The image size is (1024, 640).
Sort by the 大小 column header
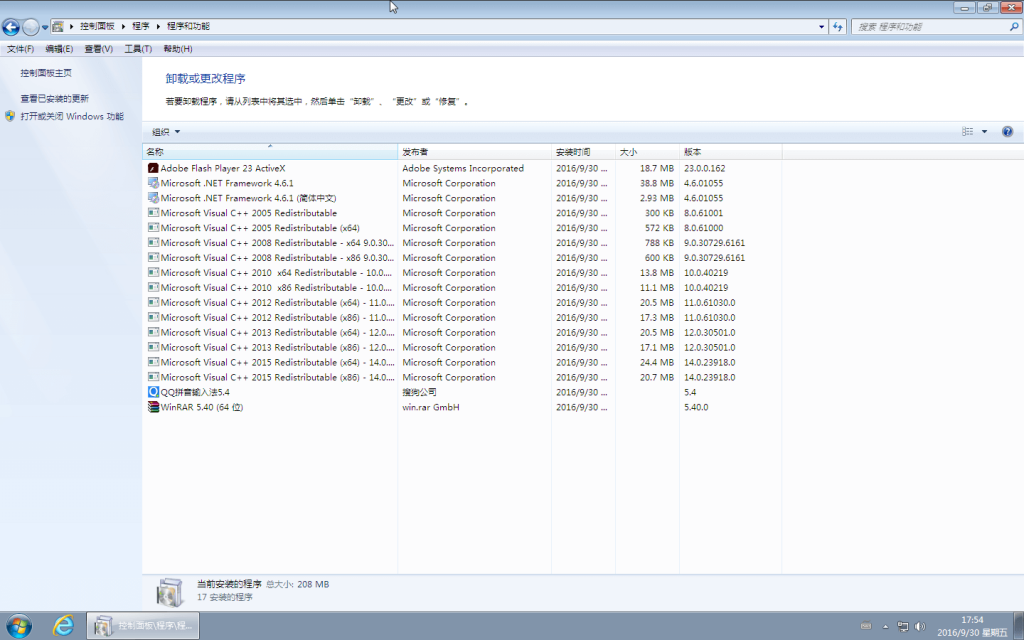coord(647,152)
